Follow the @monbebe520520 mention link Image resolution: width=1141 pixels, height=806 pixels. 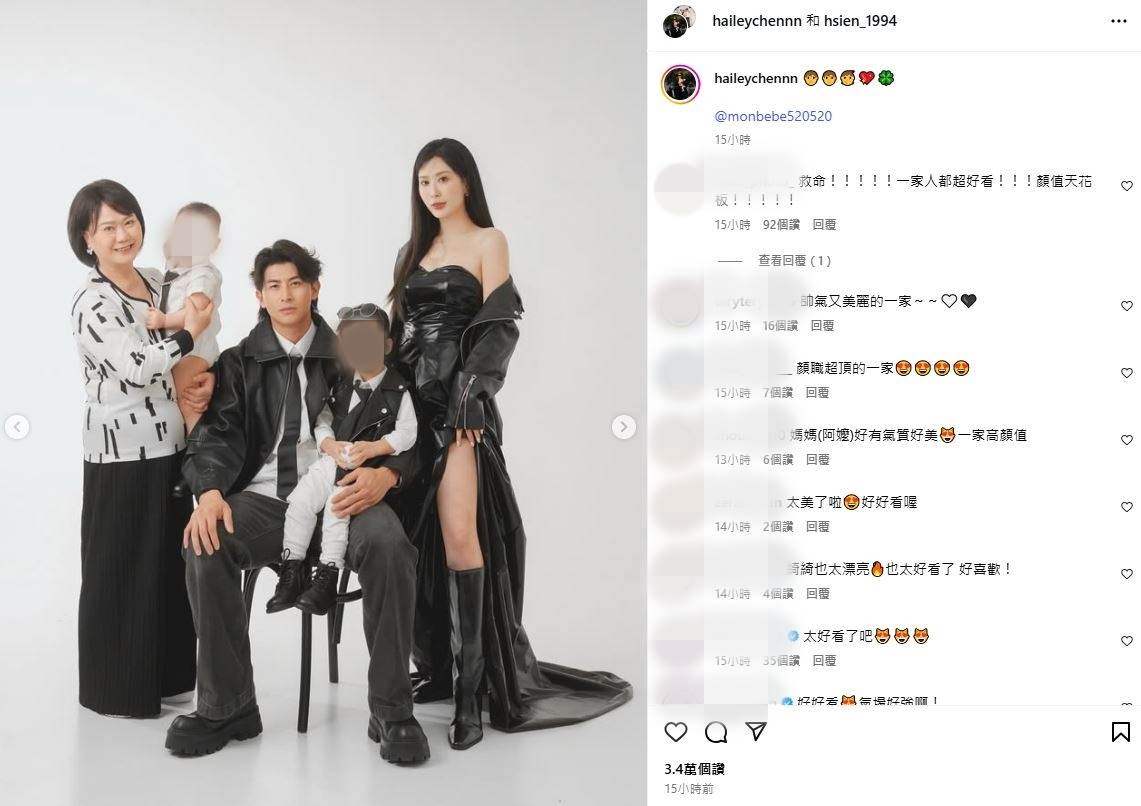click(x=773, y=116)
